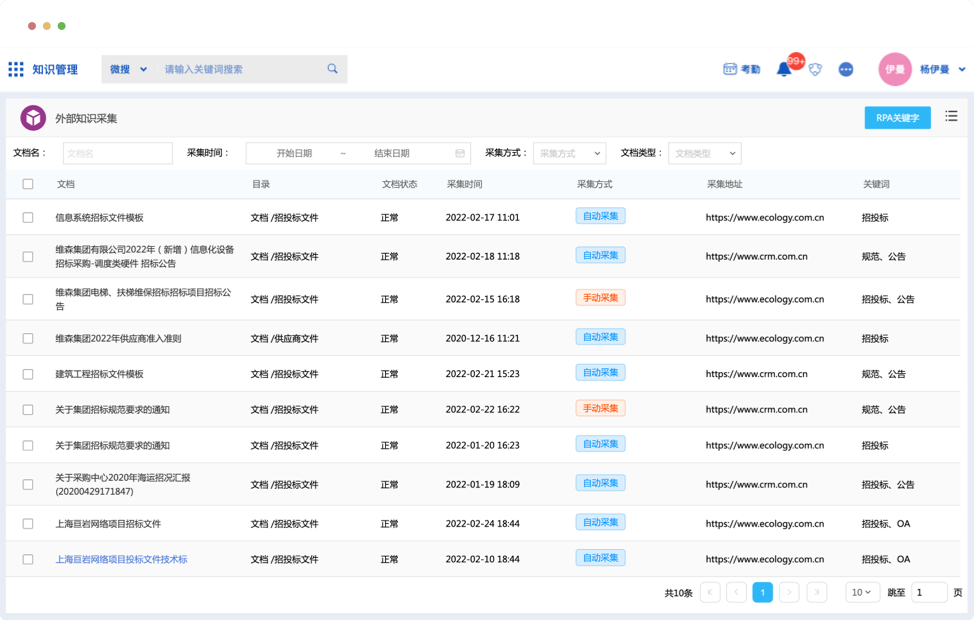Open calendar icon in date range field
The width and height of the screenshot is (974, 620).
(460, 153)
